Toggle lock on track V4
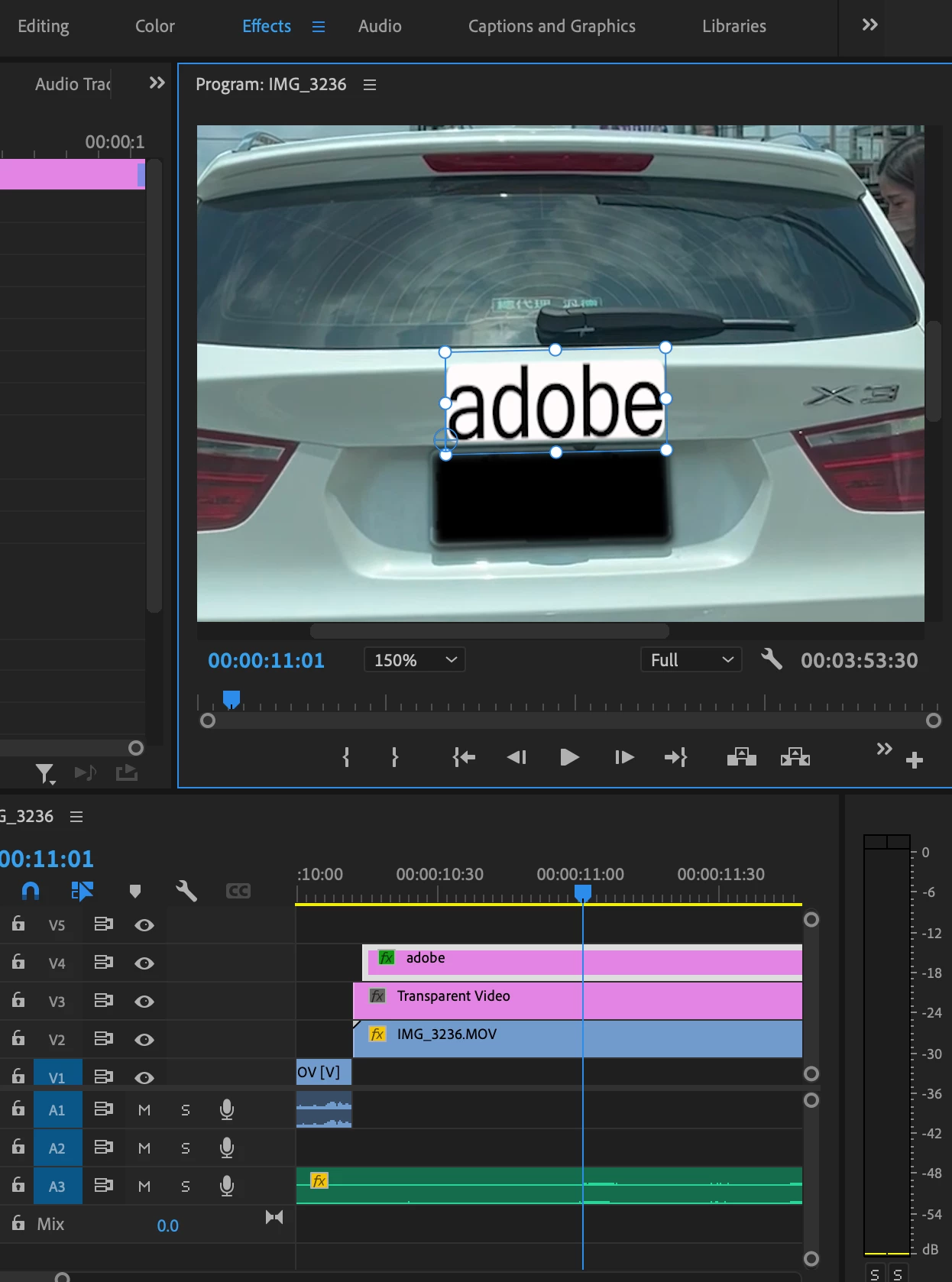 click(18, 962)
